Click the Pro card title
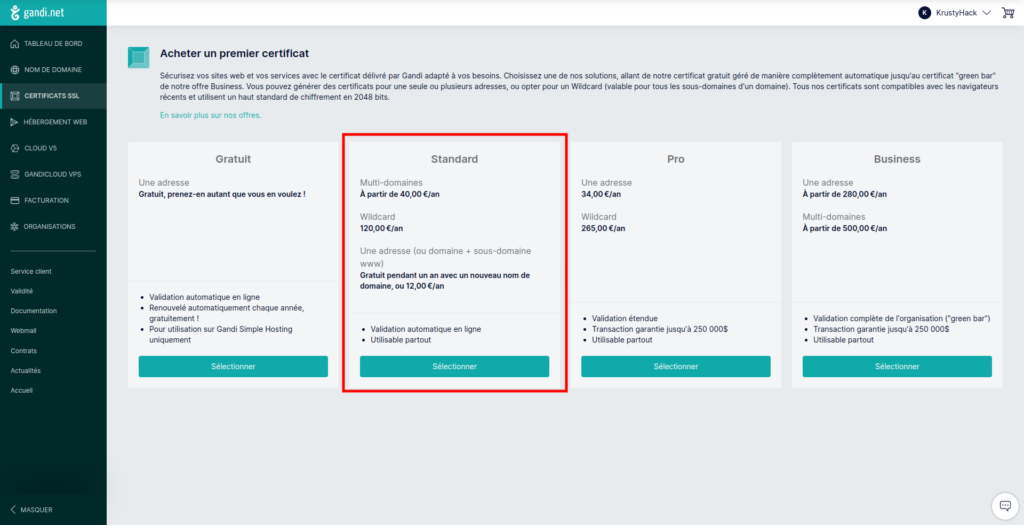This screenshot has height=525, width=1024. click(676, 159)
